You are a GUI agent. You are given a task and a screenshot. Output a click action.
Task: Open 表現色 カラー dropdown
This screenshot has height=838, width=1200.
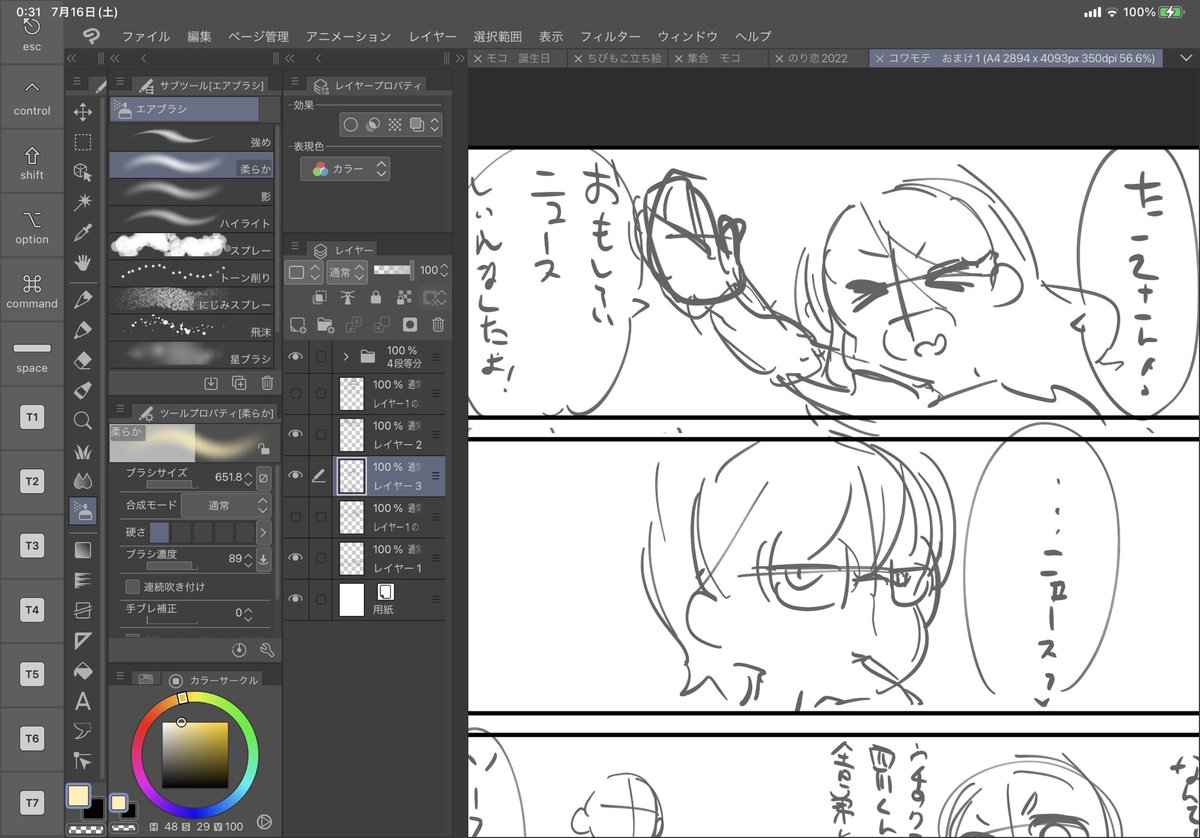345,169
